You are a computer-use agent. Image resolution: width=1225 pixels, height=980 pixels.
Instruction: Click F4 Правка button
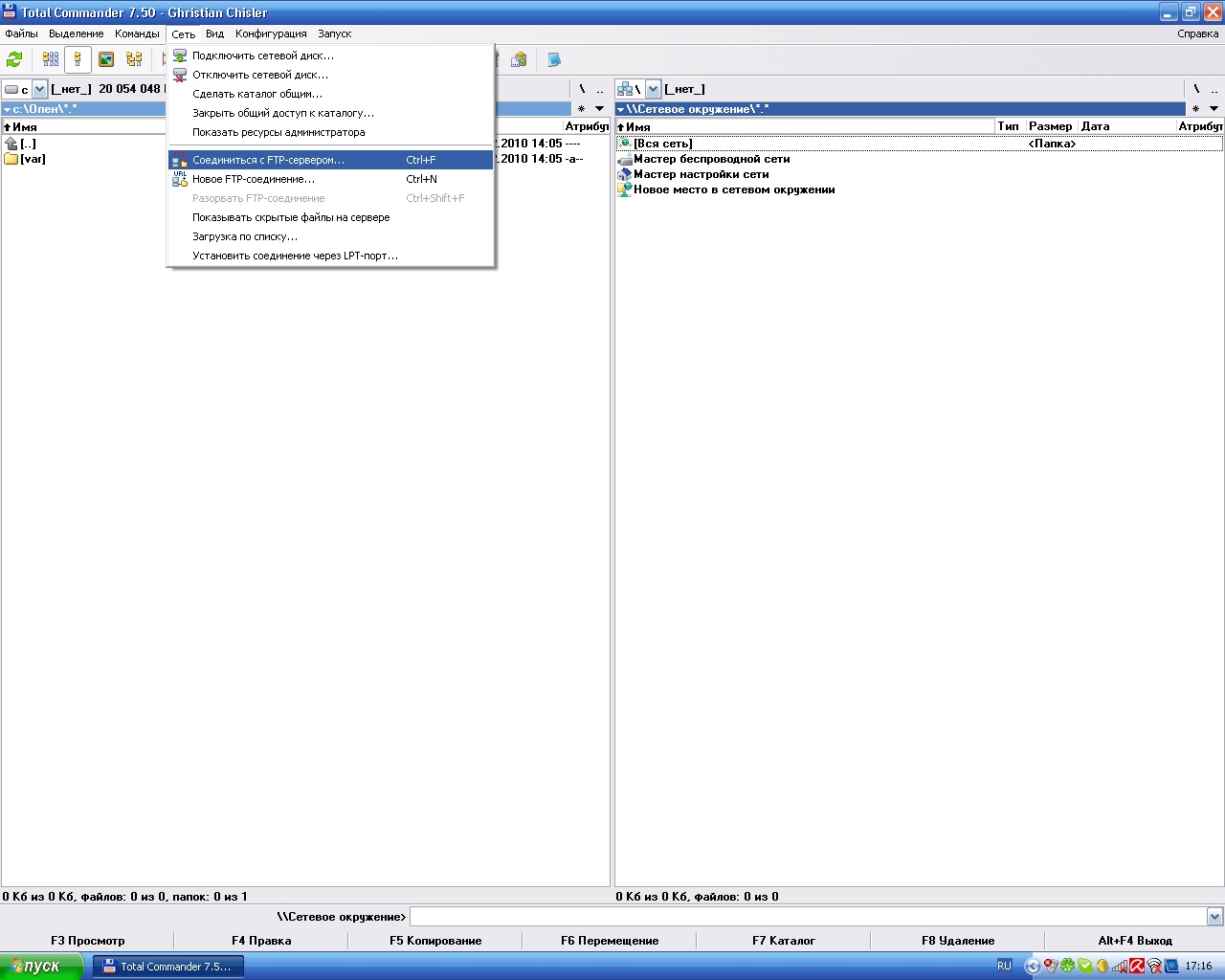(x=261, y=941)
